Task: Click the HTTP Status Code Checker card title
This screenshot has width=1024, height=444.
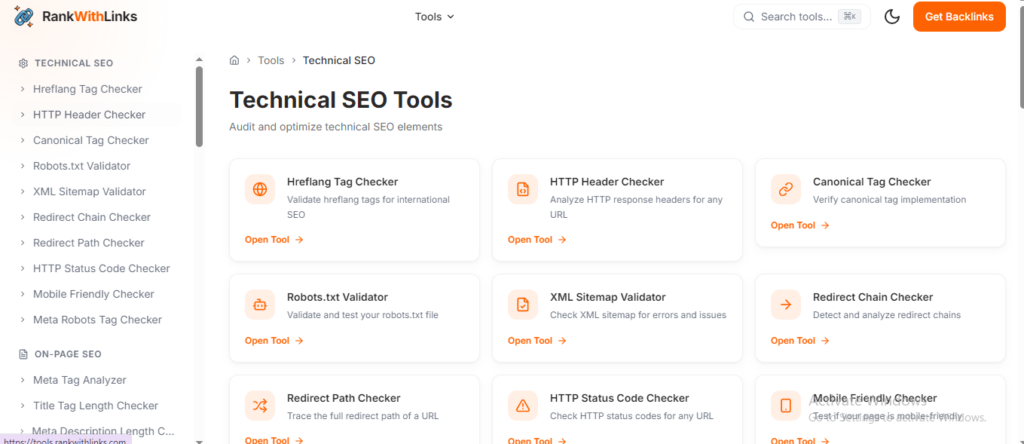Action: click(x=619, y=398)
